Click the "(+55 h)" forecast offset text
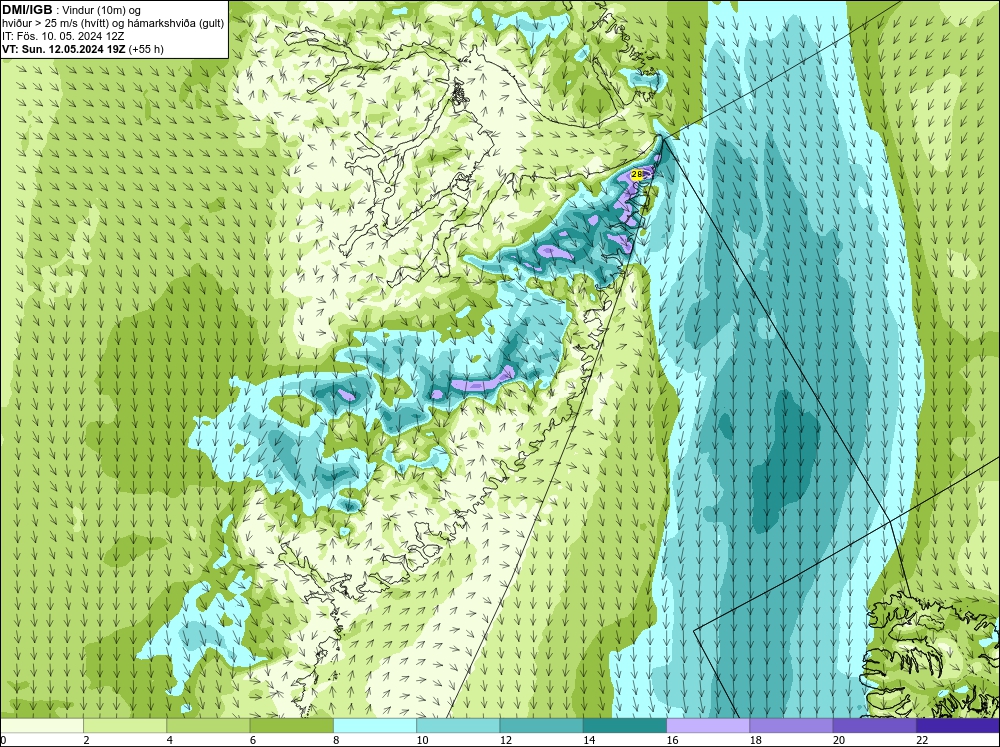This screenshot has width=1000, height=747. point(146,49)
